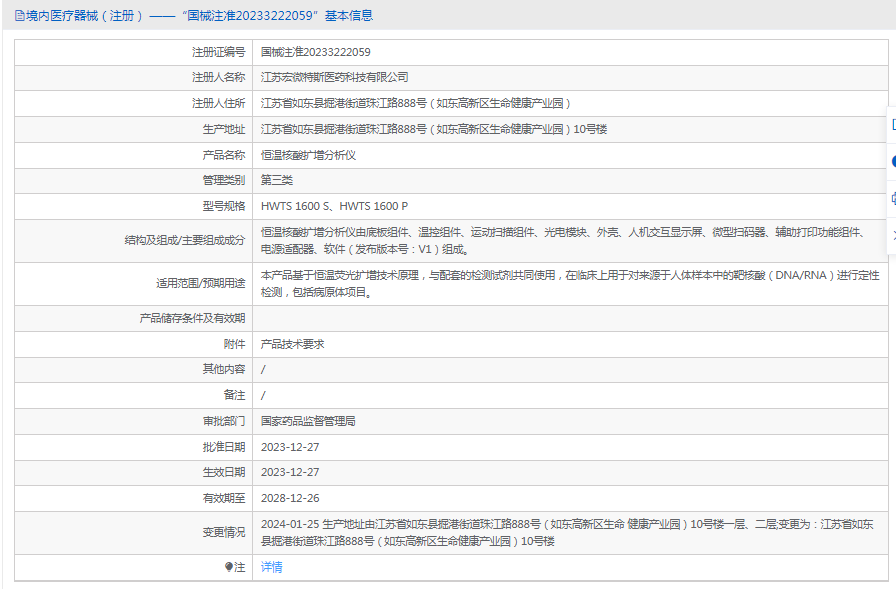Click the 有效期至 label
This screenshot has width=896, height=589.
point(223,498)
